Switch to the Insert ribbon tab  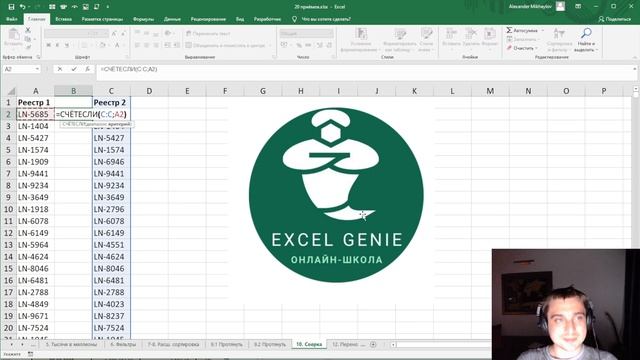tap(63, 19)
